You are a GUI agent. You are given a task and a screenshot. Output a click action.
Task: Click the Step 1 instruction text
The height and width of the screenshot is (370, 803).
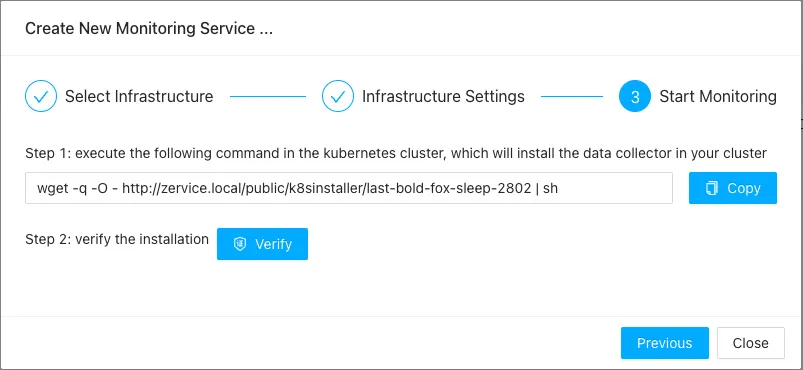click(396, 153)
